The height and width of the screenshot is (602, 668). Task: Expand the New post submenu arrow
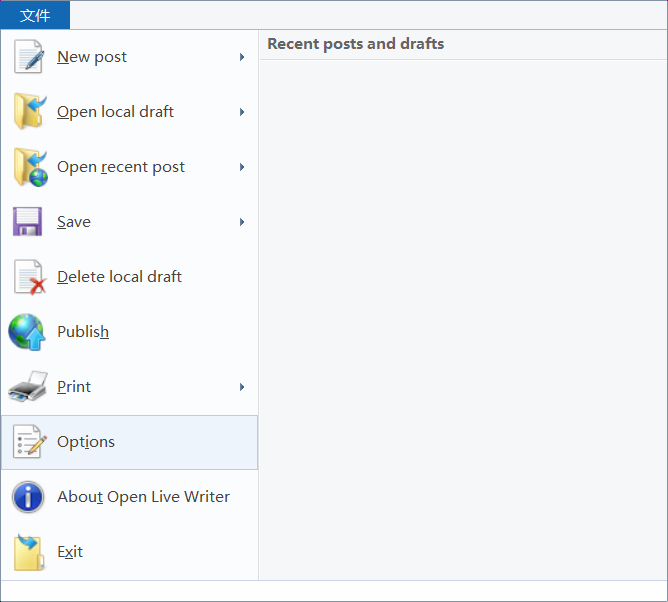coord(242,57)
